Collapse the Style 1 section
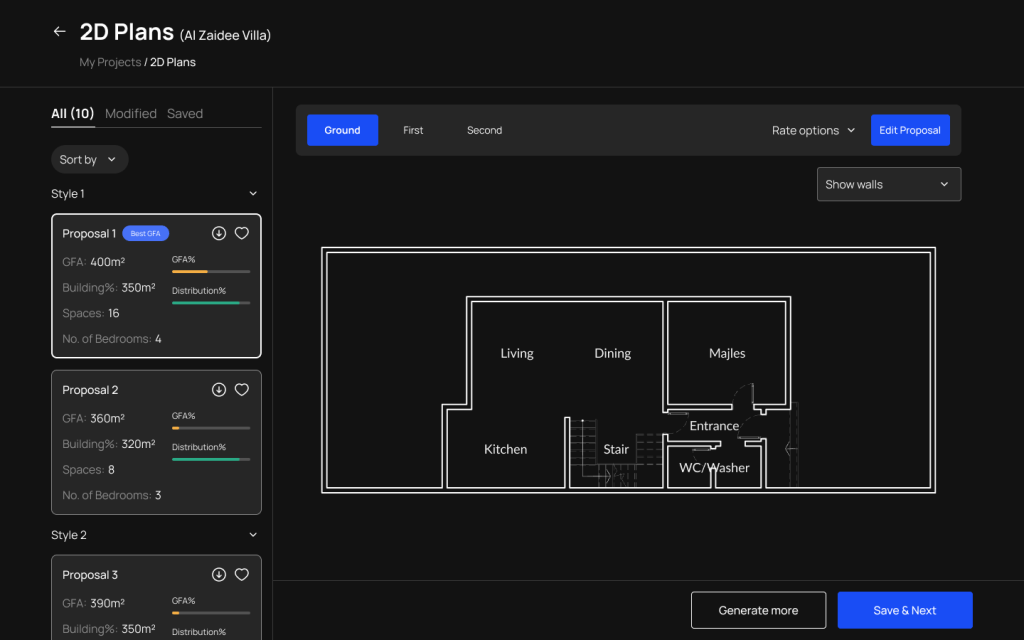Image resolution: width=1024 pixels, height=640 pixels. click(253, 194)
